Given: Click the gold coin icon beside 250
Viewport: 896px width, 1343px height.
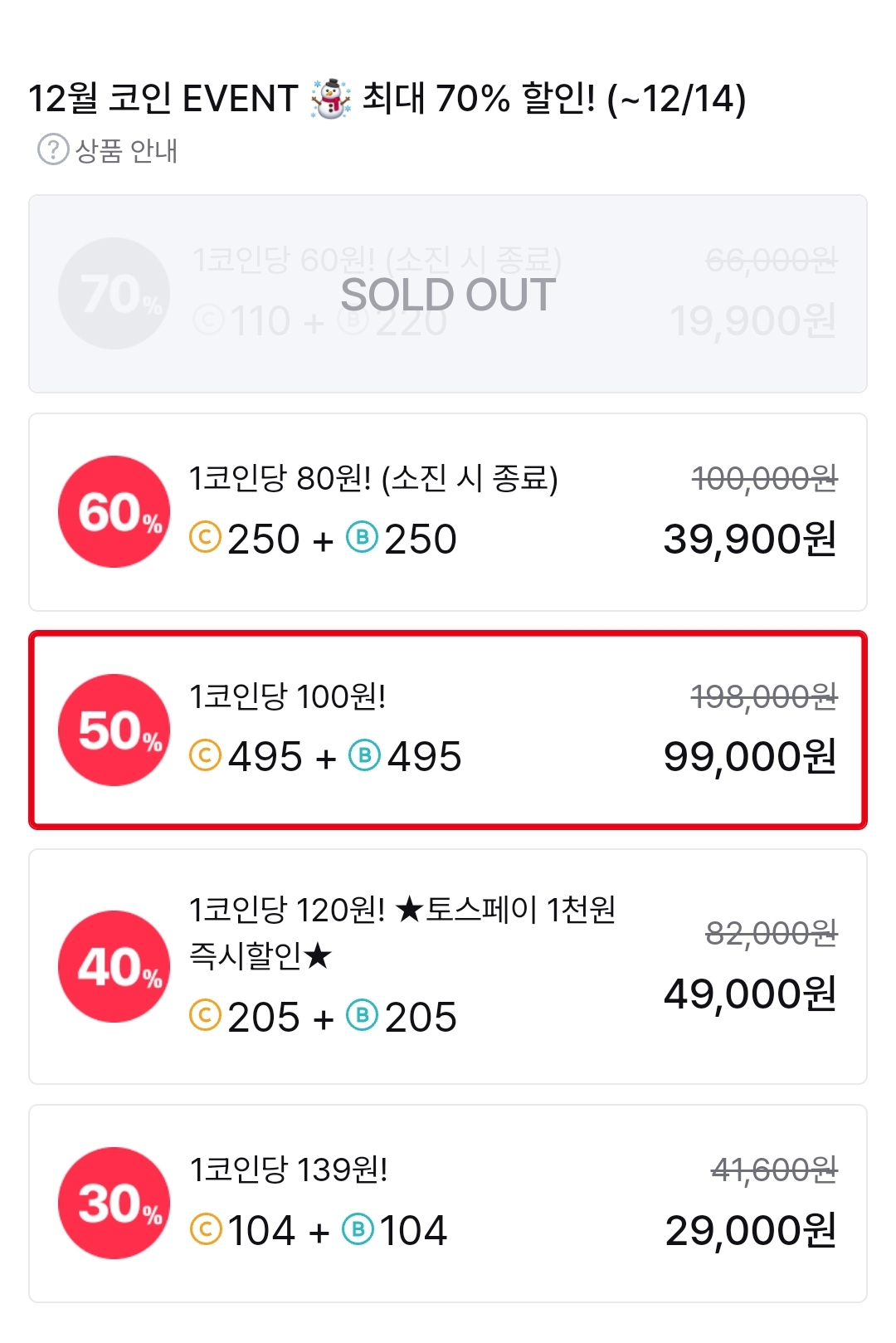Looking at the screenshot, I should coord(205,538).
